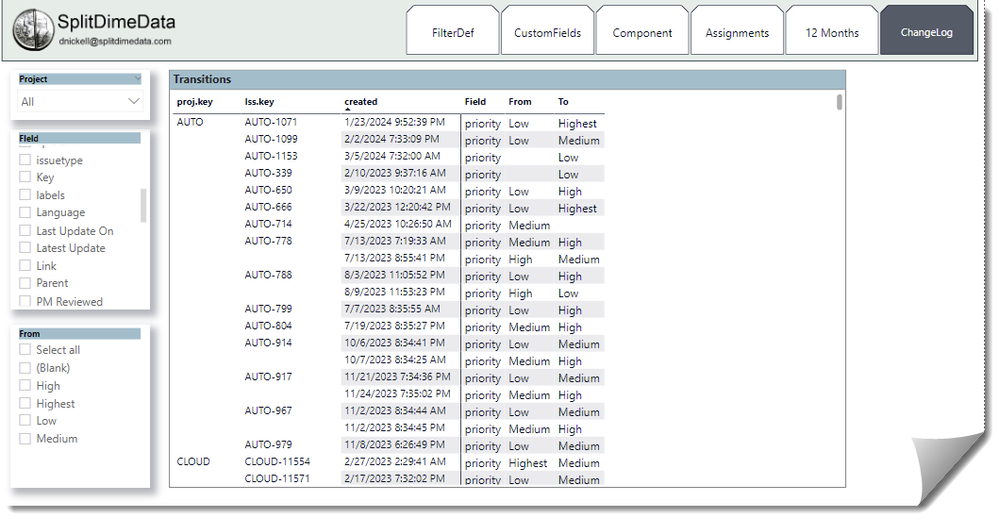The width and height of the screenshot is (999, 520).
Task: Click the AUTO-788 issue key
Action: pos(268,275)
